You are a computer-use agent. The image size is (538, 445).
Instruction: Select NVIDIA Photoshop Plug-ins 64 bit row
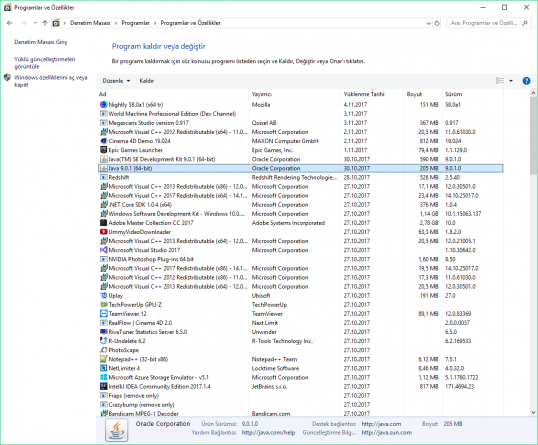(301, 259)
